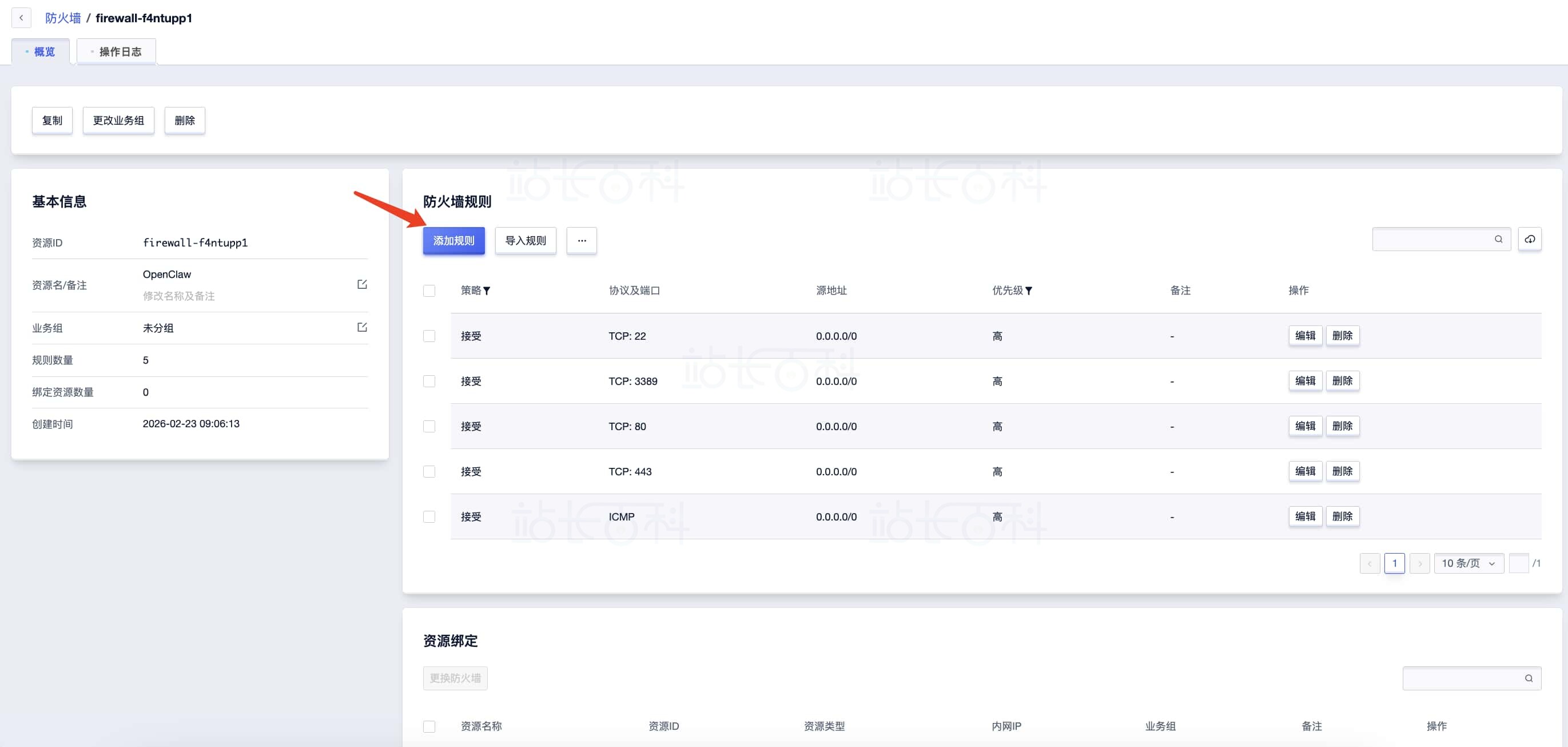The width and height of the screenshot is (1568, 747).
Task: Click the cloud download icon above rules table
Action: [x=1530, y=239]
